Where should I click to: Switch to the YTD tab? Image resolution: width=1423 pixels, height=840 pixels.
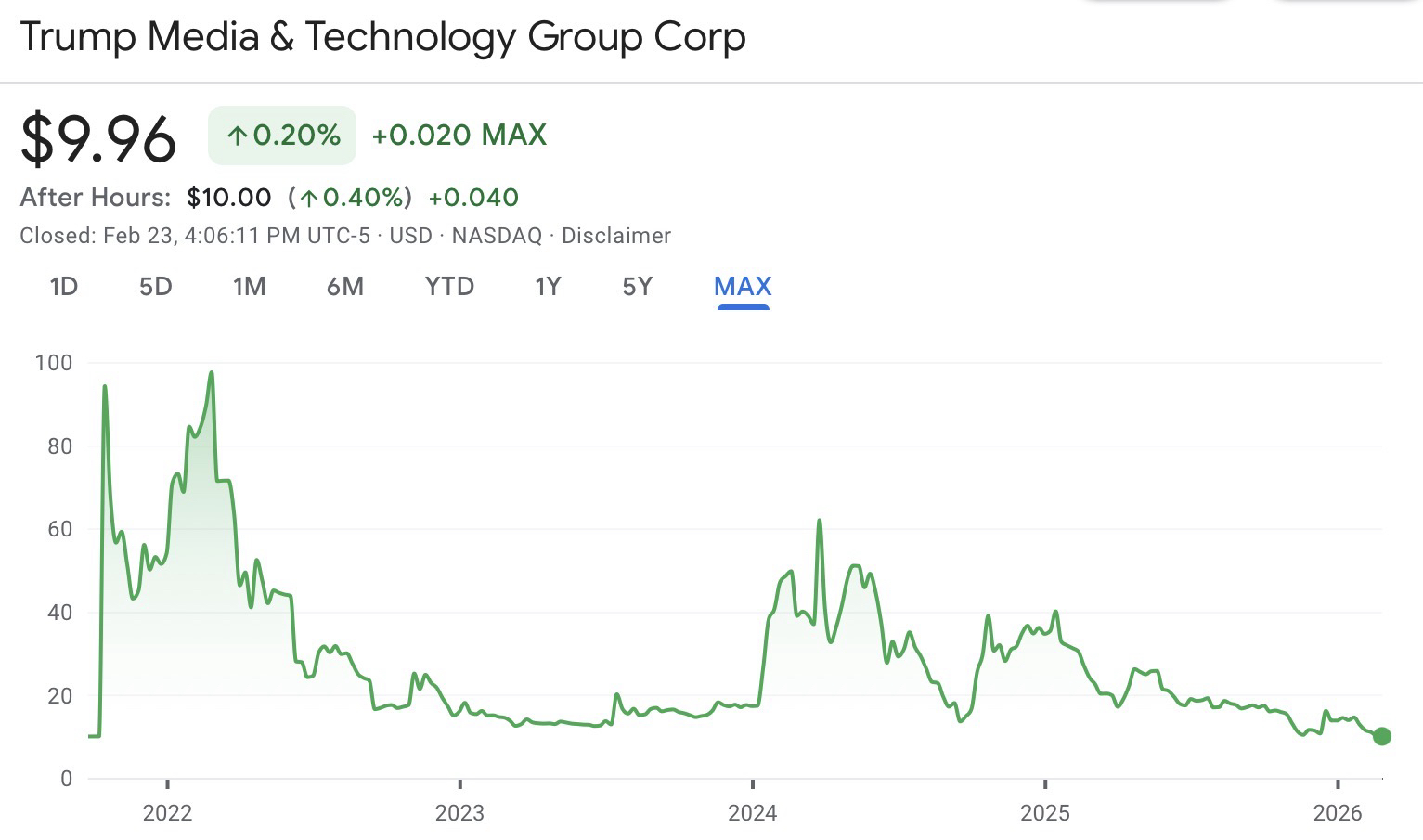tap(449, 286)
